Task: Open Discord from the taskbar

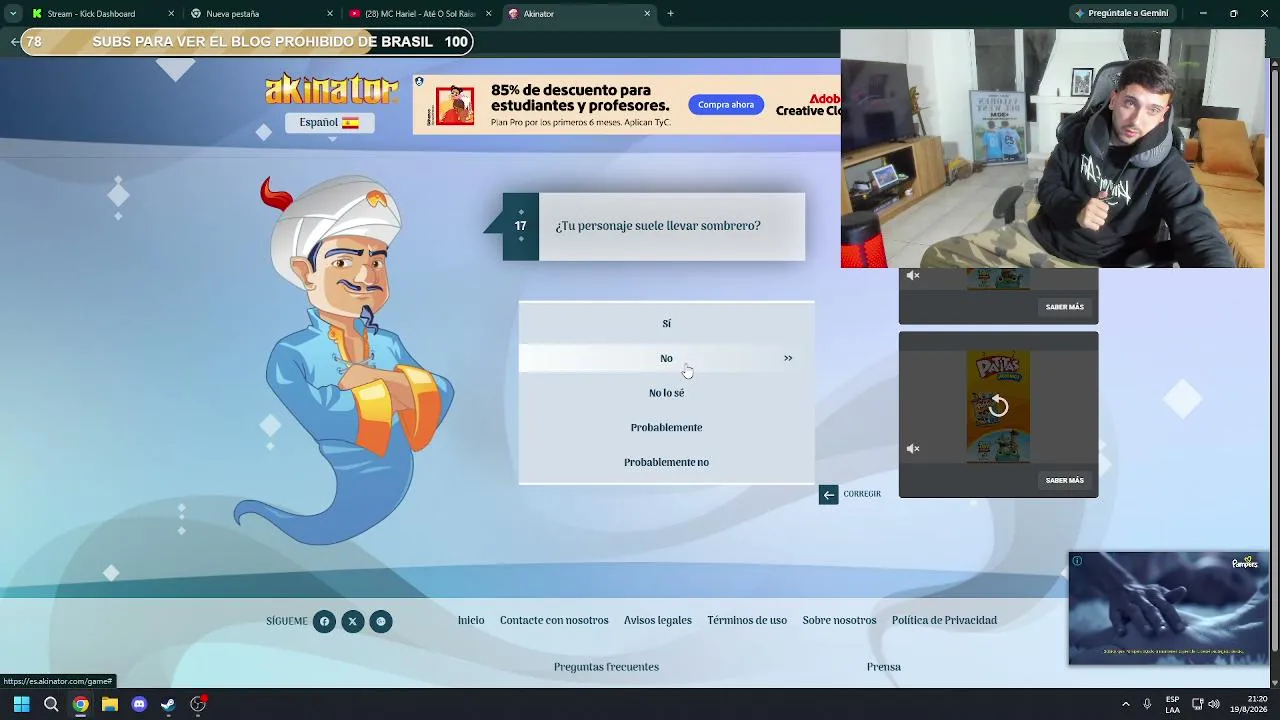Action: 139,704
